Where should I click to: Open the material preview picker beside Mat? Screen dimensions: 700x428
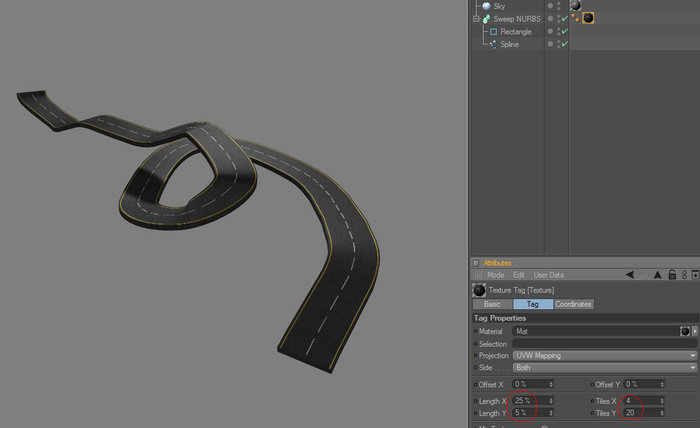coord(684,331)
